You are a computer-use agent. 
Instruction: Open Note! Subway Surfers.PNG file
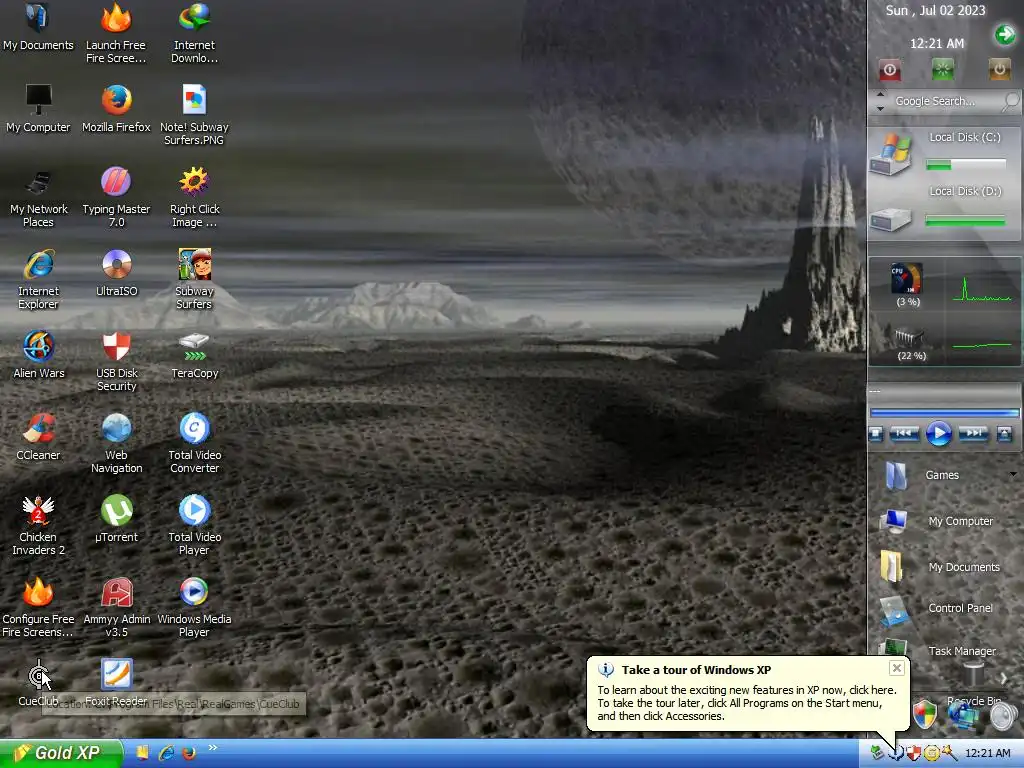(194, 115)
